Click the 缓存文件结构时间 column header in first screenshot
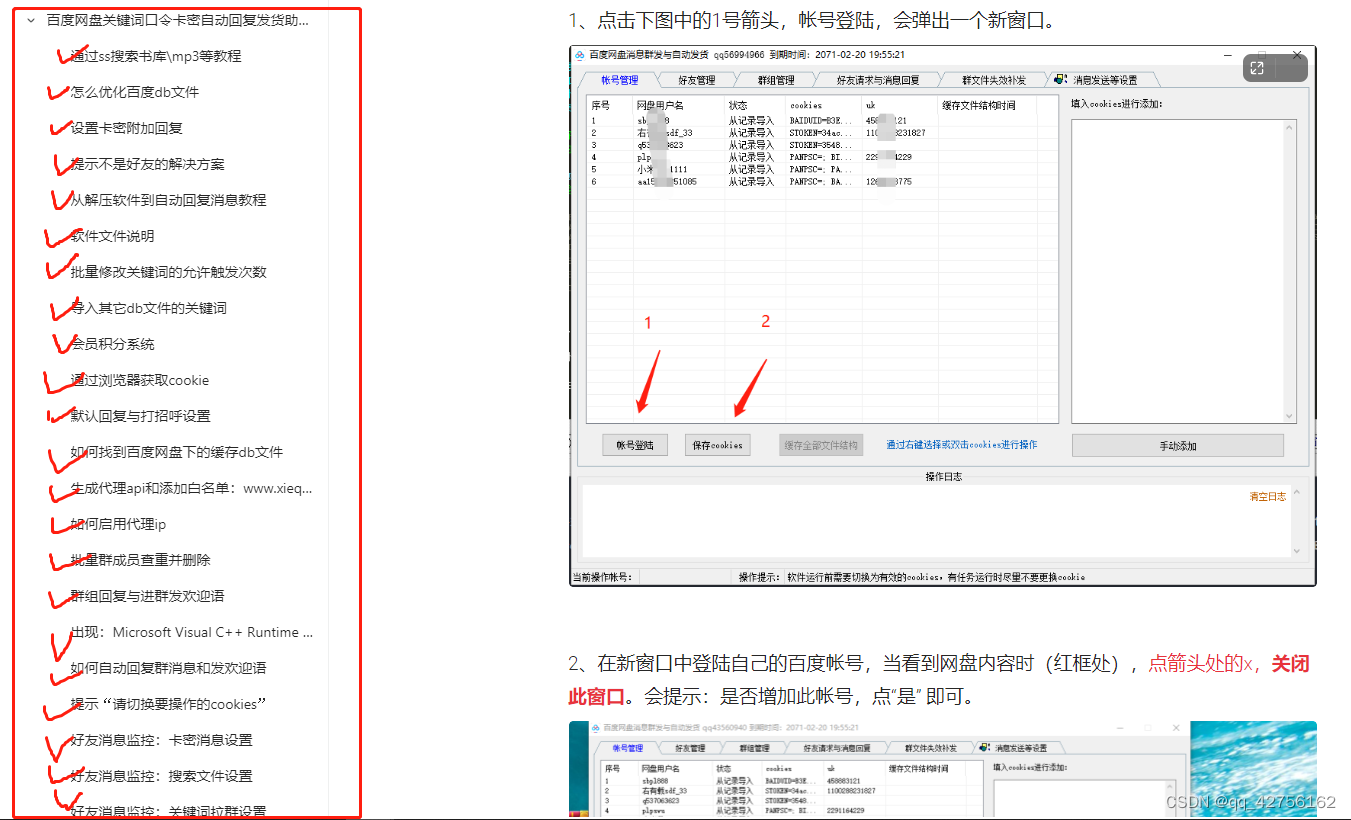Screen dimensions: 1351x820 987,105
